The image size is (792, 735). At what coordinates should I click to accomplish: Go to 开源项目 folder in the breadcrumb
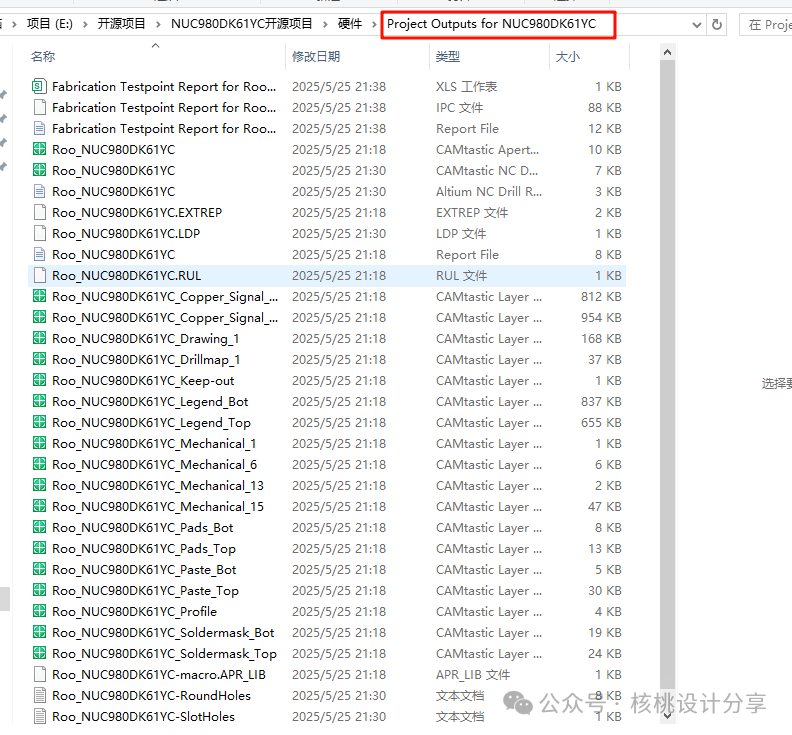121,24
